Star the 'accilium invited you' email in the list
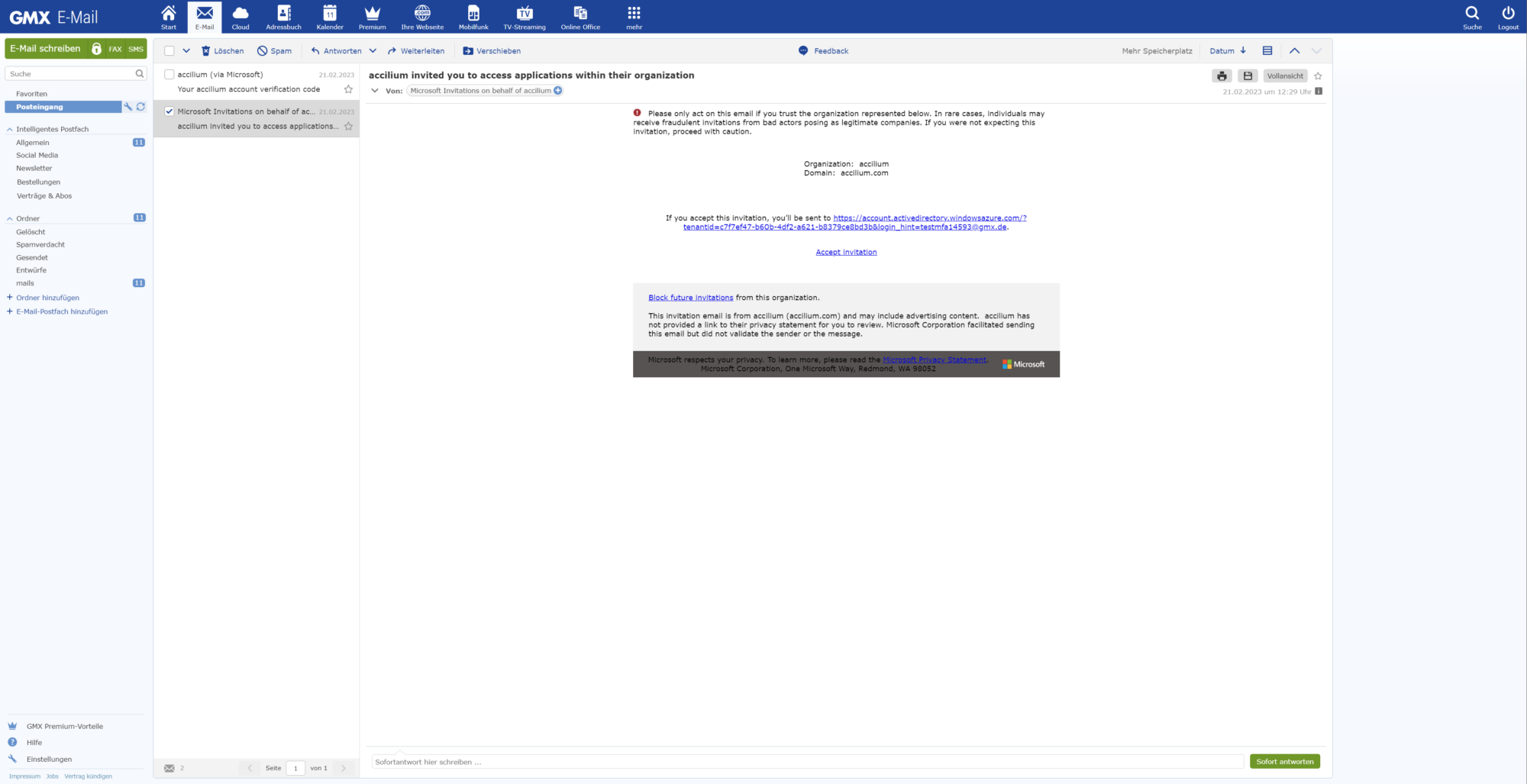This screenshot has height=784, width=1527. (x=348, y=127)
